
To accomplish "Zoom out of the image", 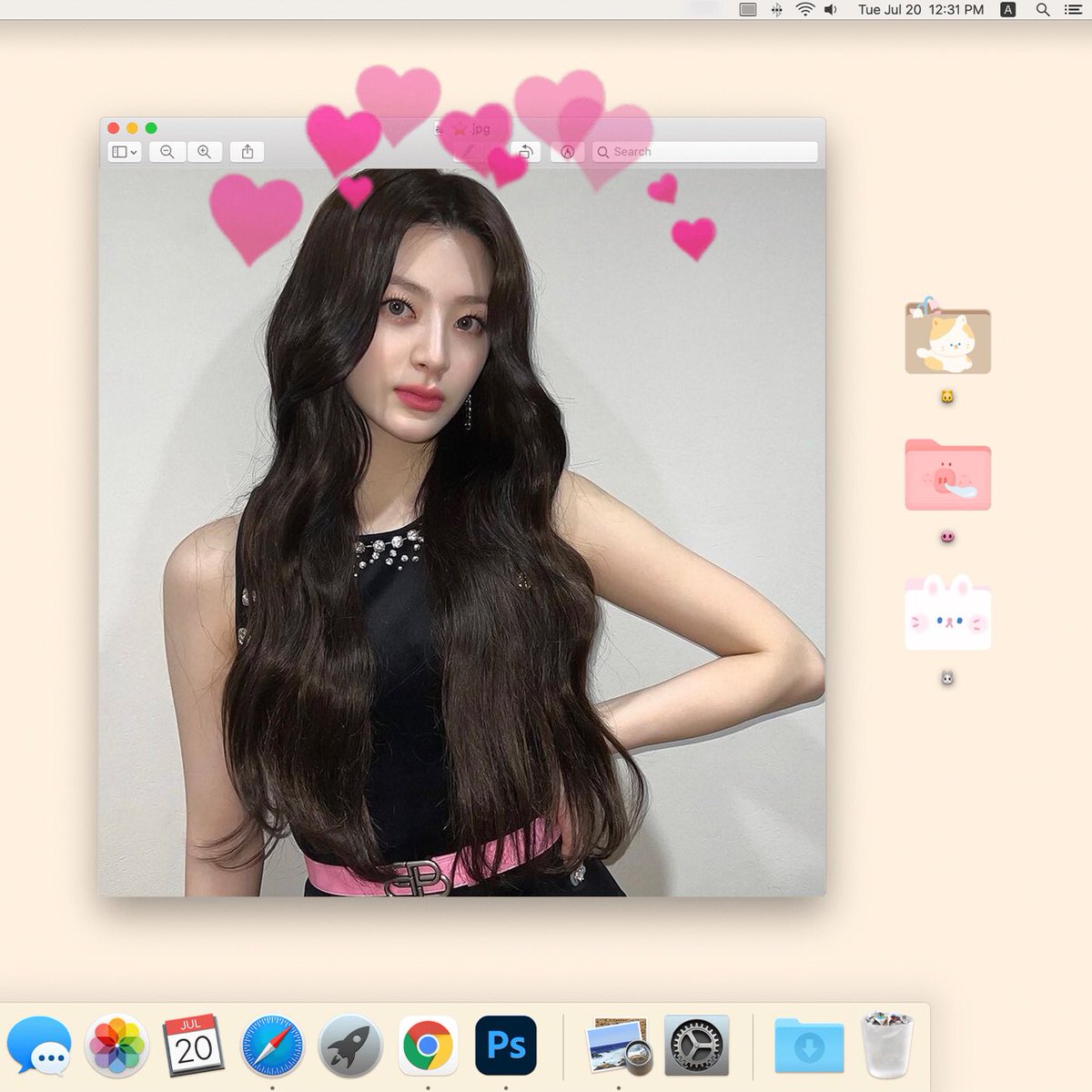I will [x=167, y=151].
